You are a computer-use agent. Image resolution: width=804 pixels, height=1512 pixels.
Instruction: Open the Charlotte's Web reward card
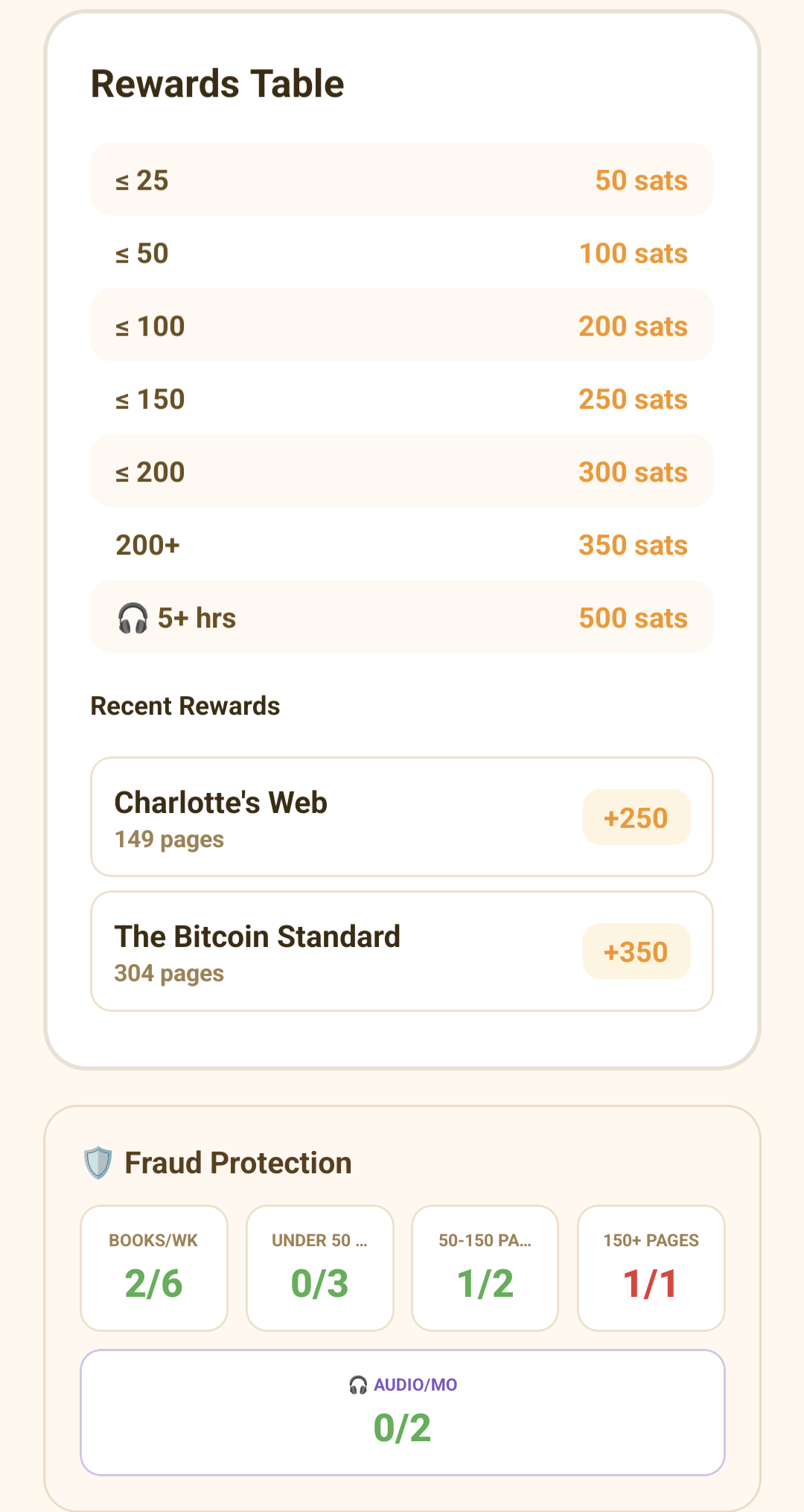(x=402, y=817)
